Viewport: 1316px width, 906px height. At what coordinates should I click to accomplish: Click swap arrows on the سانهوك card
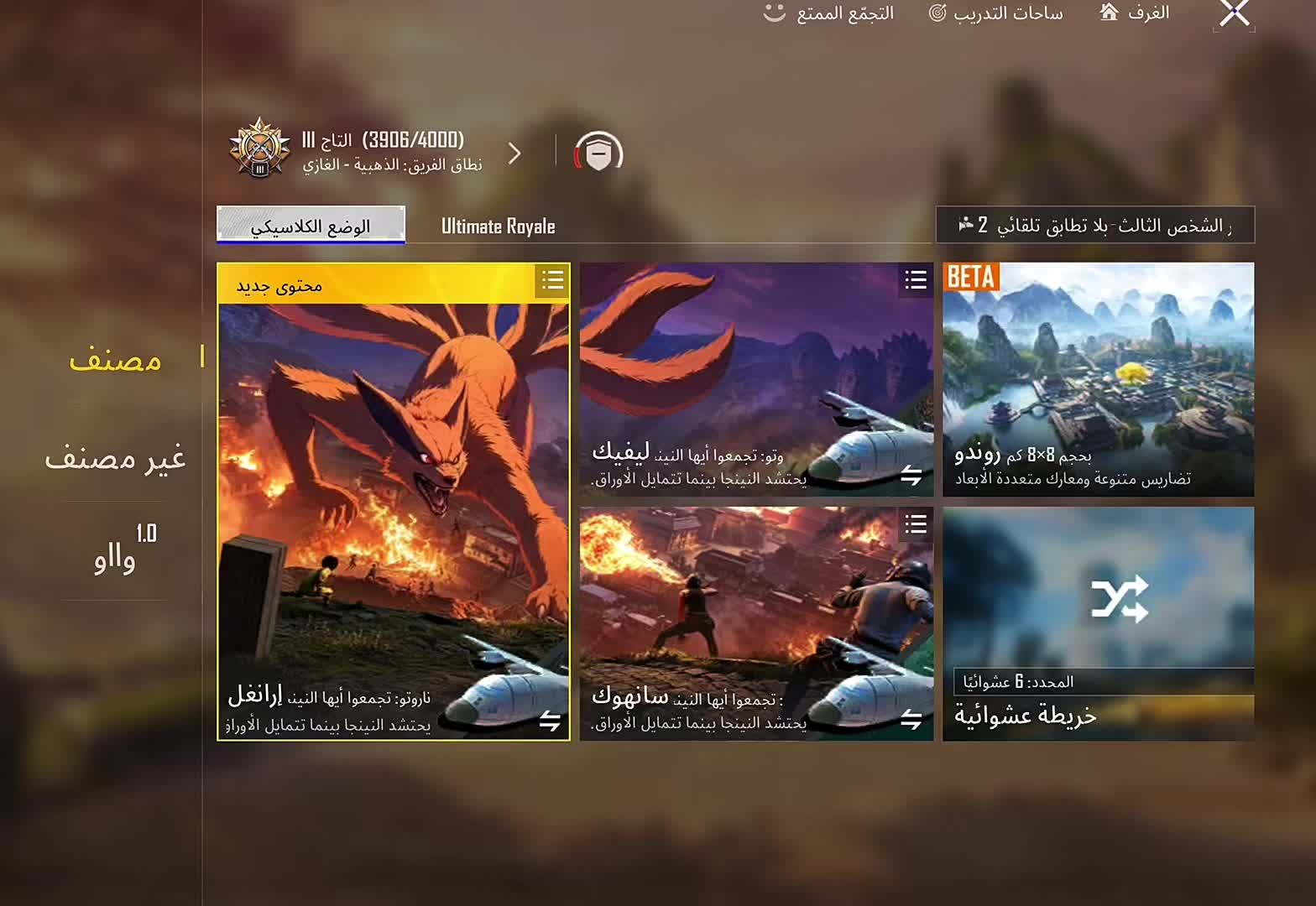pos(911,719)
